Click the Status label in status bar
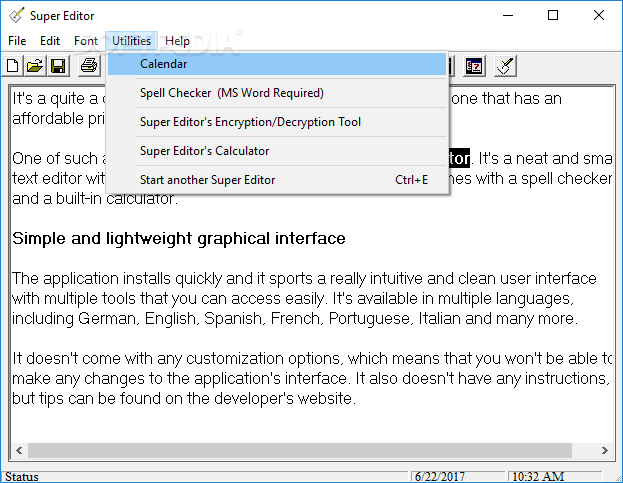623x483 pixels. 22,477
